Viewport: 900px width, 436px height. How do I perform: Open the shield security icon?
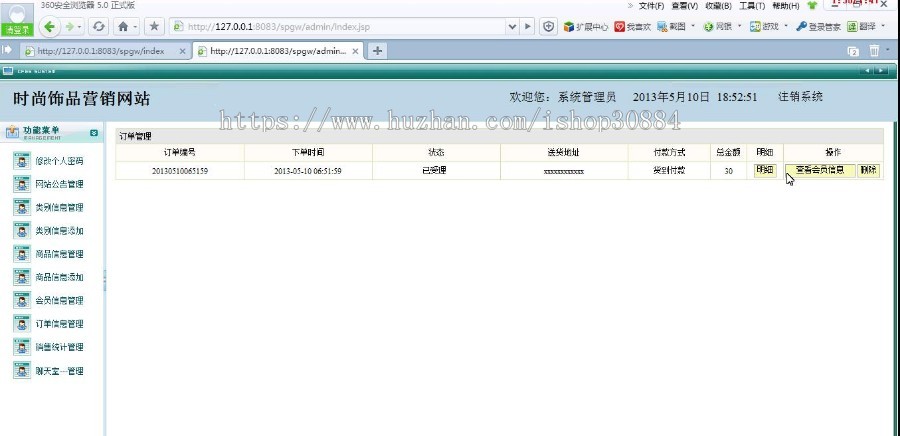point(549,26)
